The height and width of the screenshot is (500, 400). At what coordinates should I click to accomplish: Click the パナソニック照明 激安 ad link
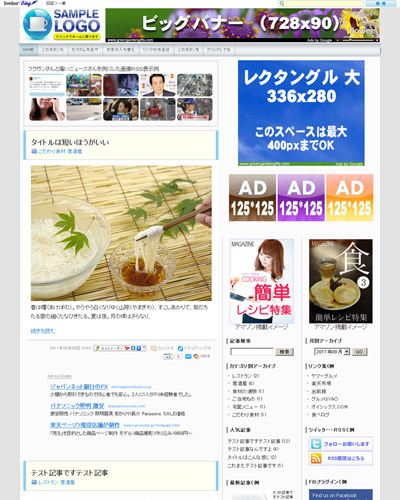pos(77,406)
